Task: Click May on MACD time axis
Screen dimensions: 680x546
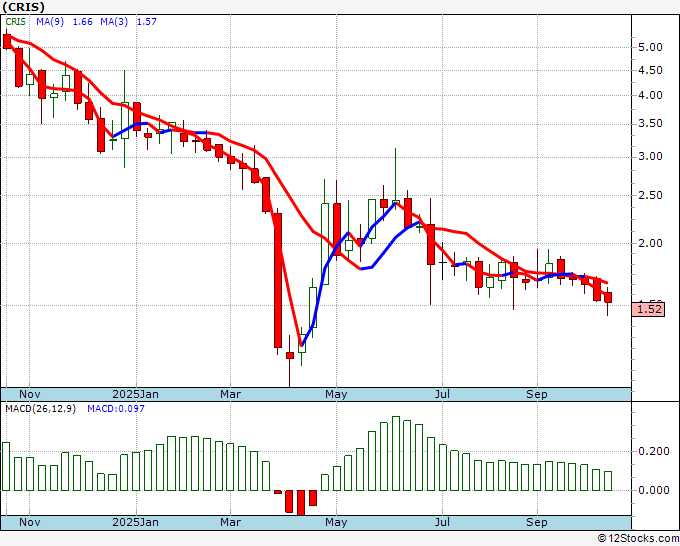Action: click(336, 522)
